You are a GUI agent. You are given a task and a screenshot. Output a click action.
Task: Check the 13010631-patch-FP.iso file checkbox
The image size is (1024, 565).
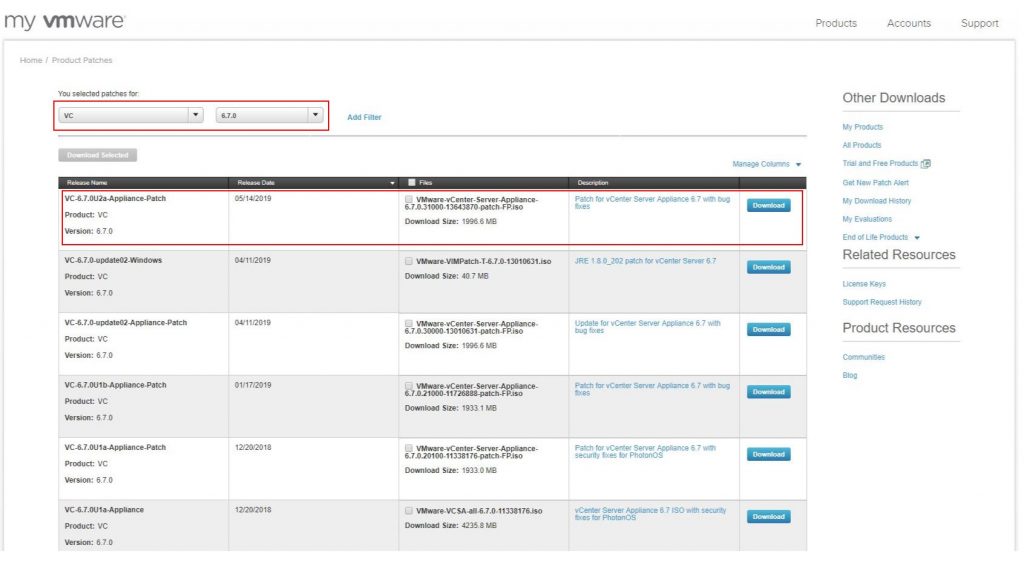pyautogui.click(x=408, y=323)
